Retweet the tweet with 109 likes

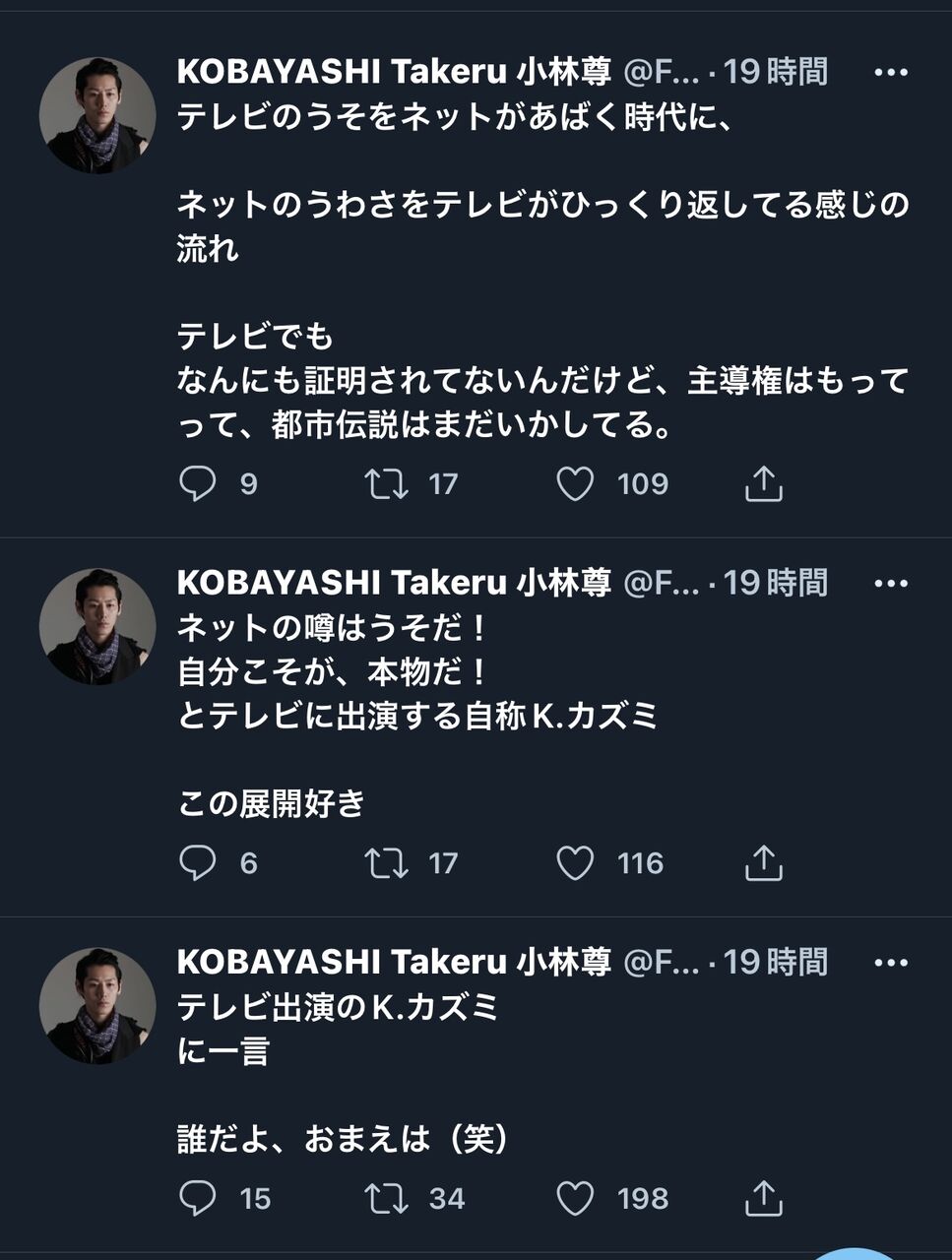pos(387,483)
